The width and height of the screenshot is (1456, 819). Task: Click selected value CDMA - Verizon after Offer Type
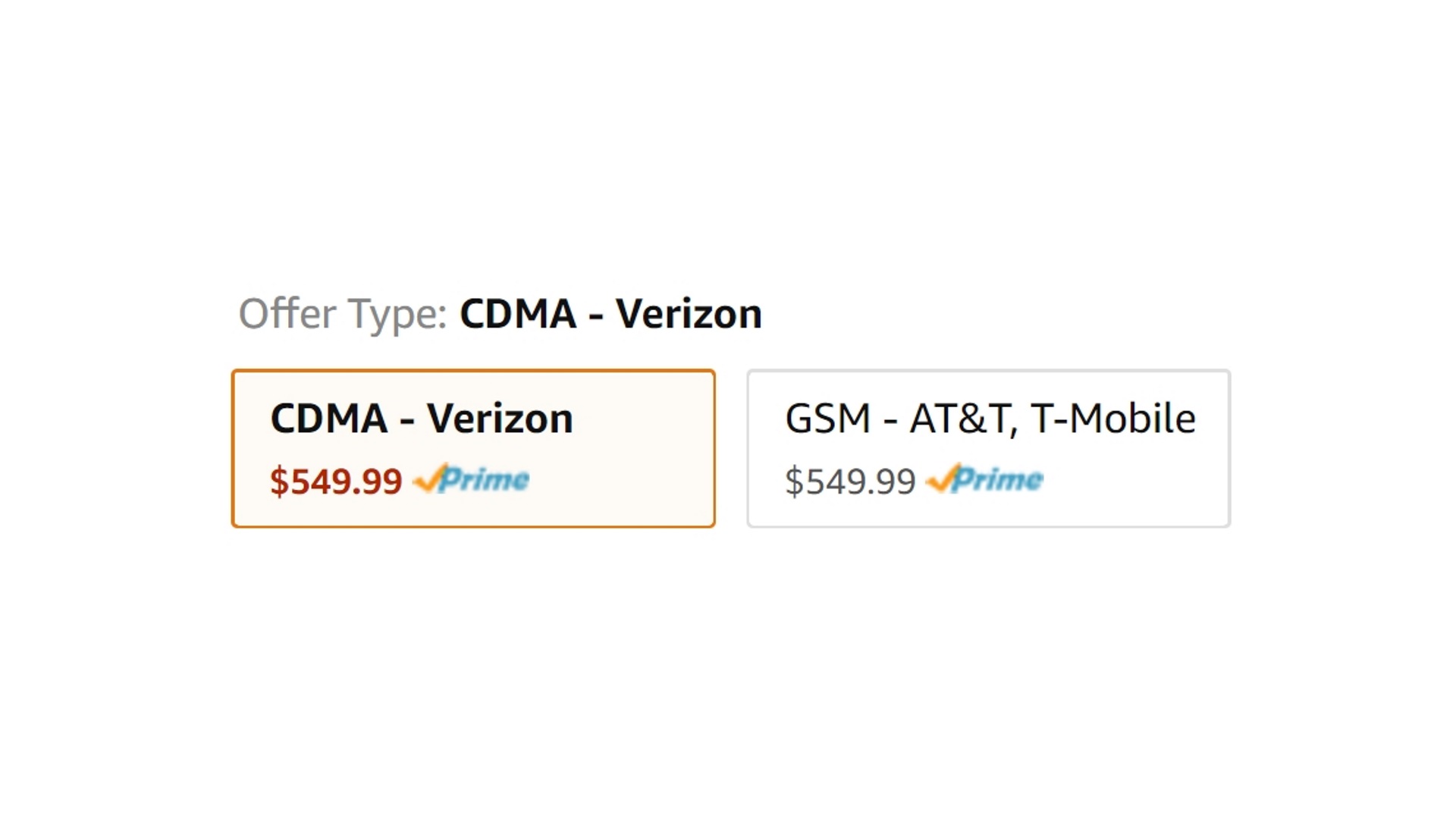click(x=610, y=314)
